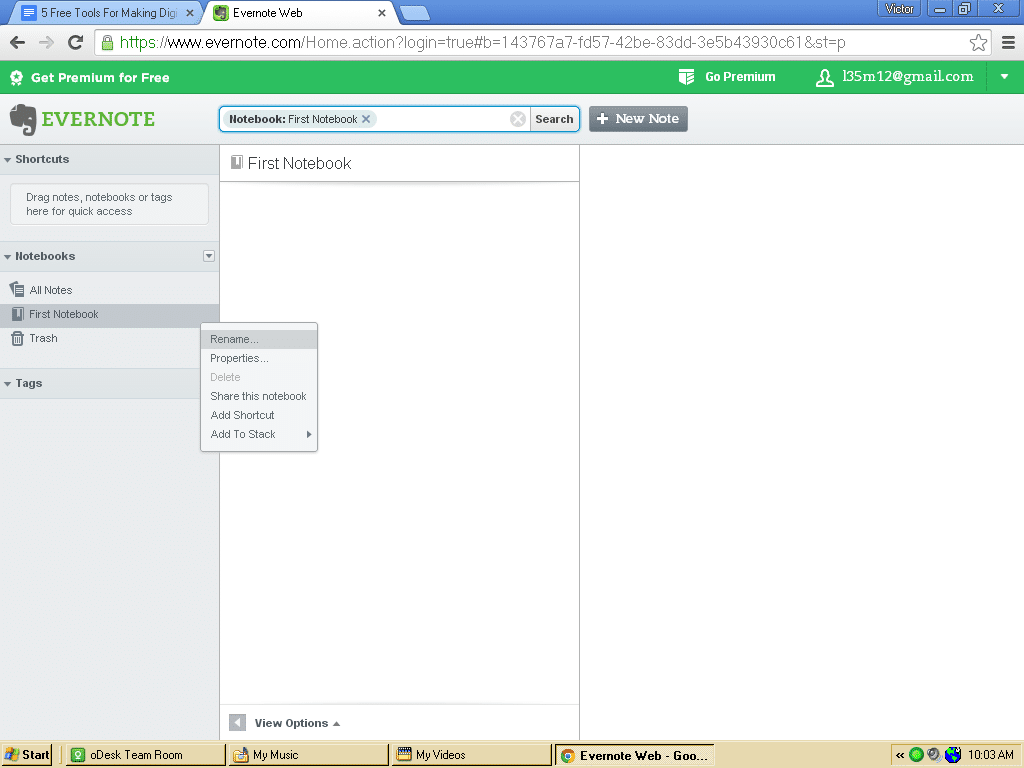
Task: Click the Go Premium link
Action: click(740, 77)
